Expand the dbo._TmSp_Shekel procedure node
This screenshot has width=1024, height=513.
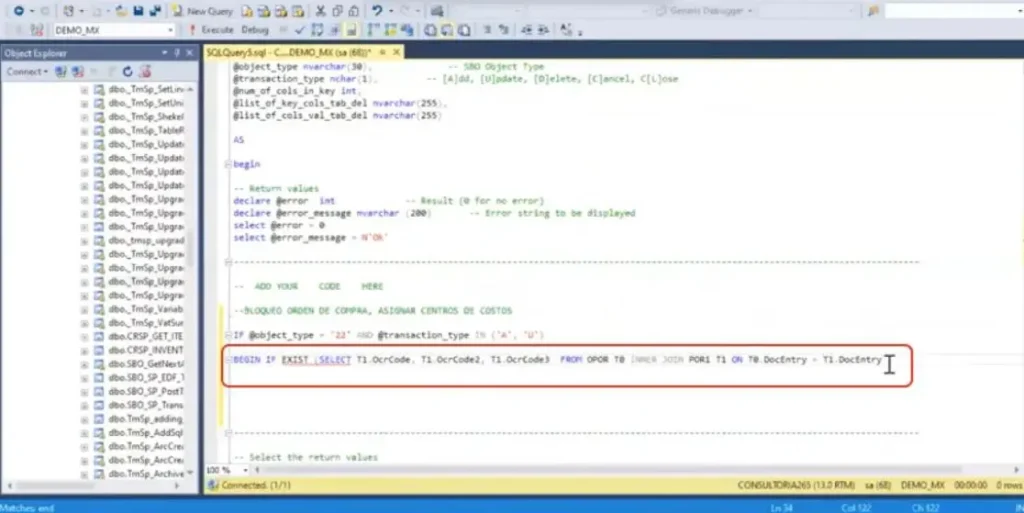[84, 117]
